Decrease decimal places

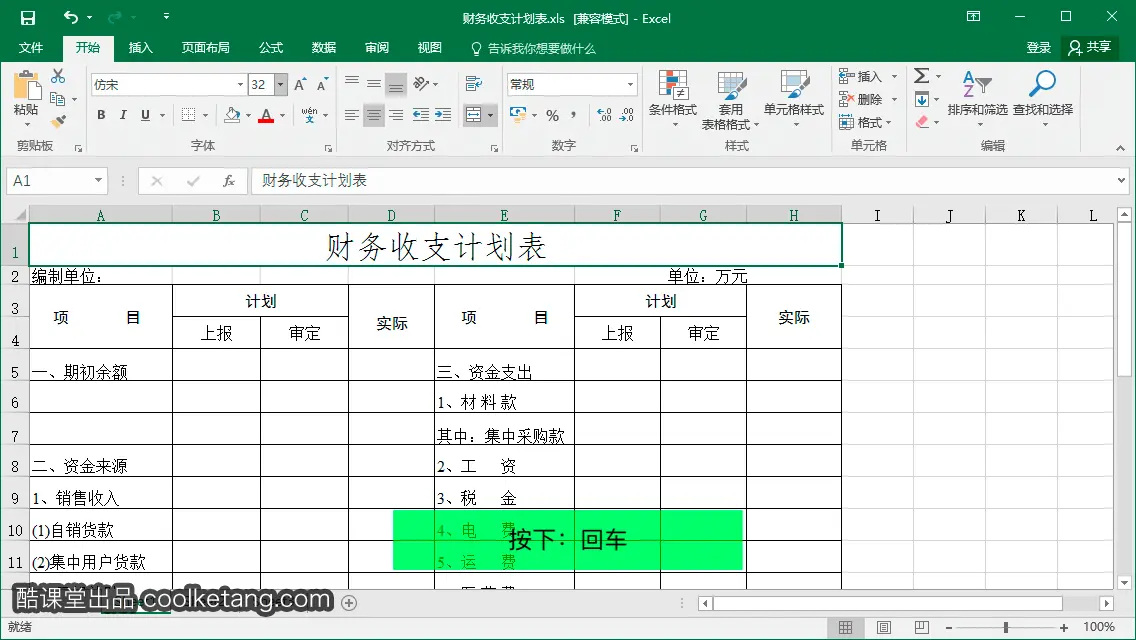pos(627,115)
